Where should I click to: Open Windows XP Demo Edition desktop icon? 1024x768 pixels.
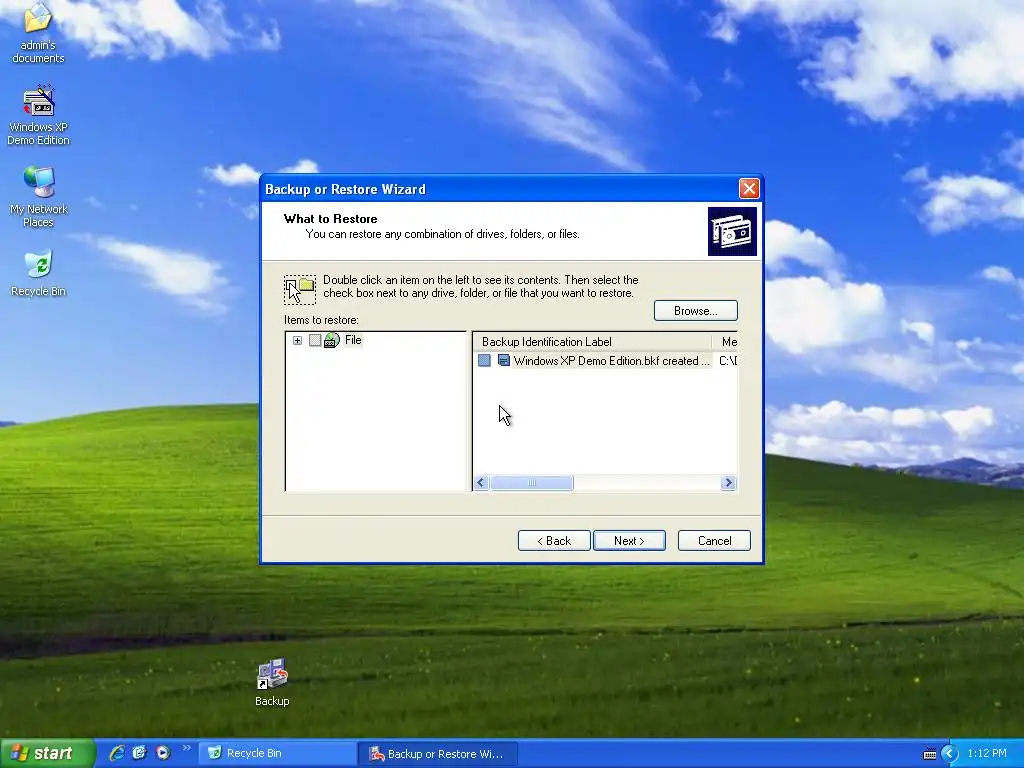pos(38,115)
